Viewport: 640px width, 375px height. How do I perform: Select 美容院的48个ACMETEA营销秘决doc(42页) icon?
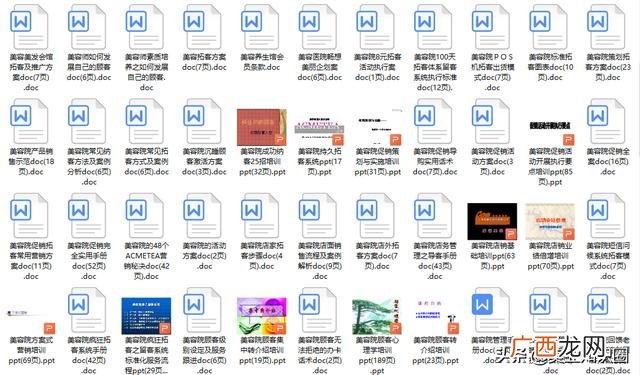145,216
